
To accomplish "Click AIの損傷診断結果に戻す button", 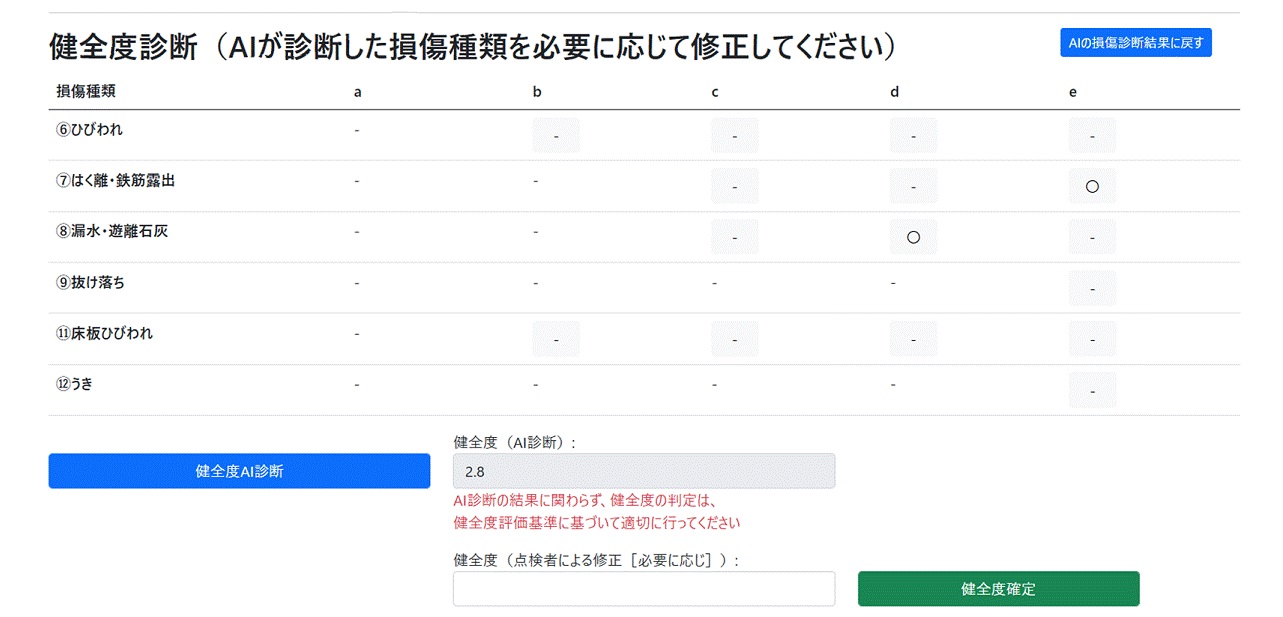I will tap(1135, 43).
